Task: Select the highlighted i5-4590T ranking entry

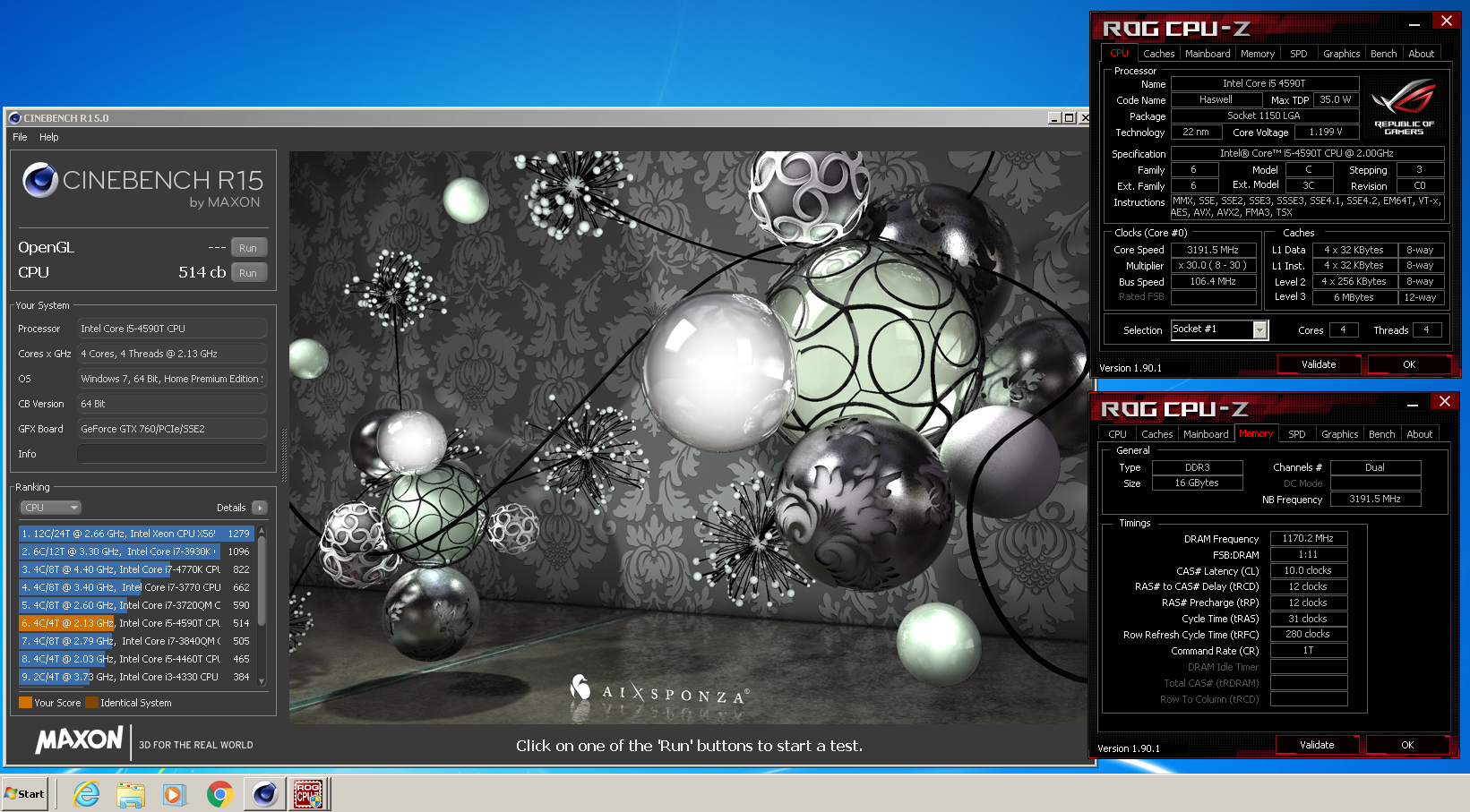Action: [x=136, y=623]
